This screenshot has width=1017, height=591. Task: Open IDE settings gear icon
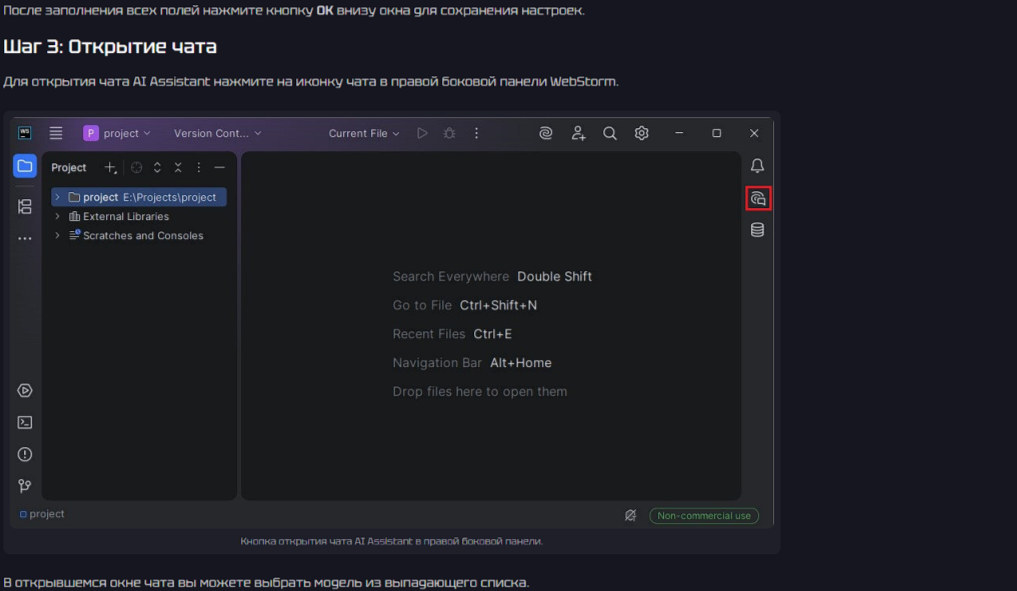(642, 133)
